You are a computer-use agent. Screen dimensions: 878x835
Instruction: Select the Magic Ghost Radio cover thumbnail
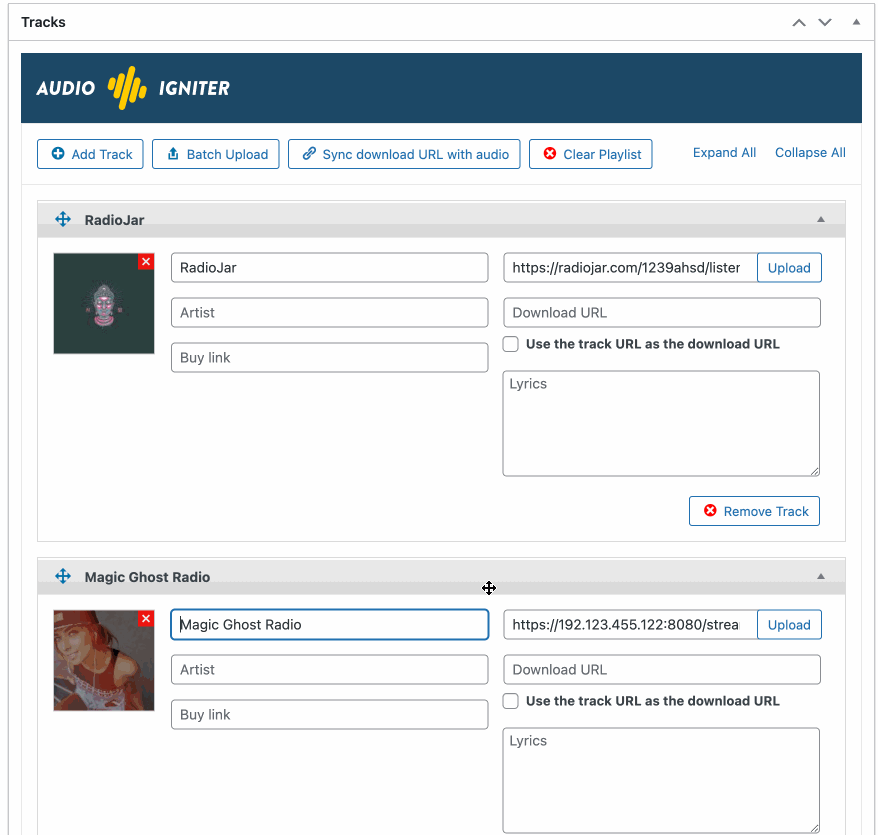point(104,660)
